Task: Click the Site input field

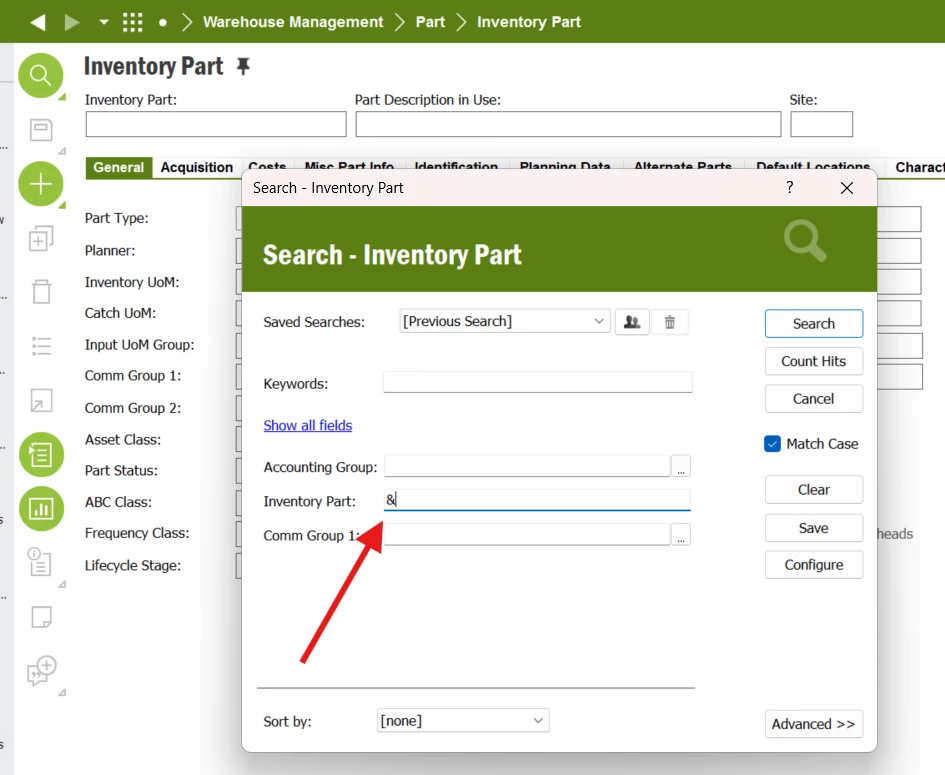Action: coord(821,124)
